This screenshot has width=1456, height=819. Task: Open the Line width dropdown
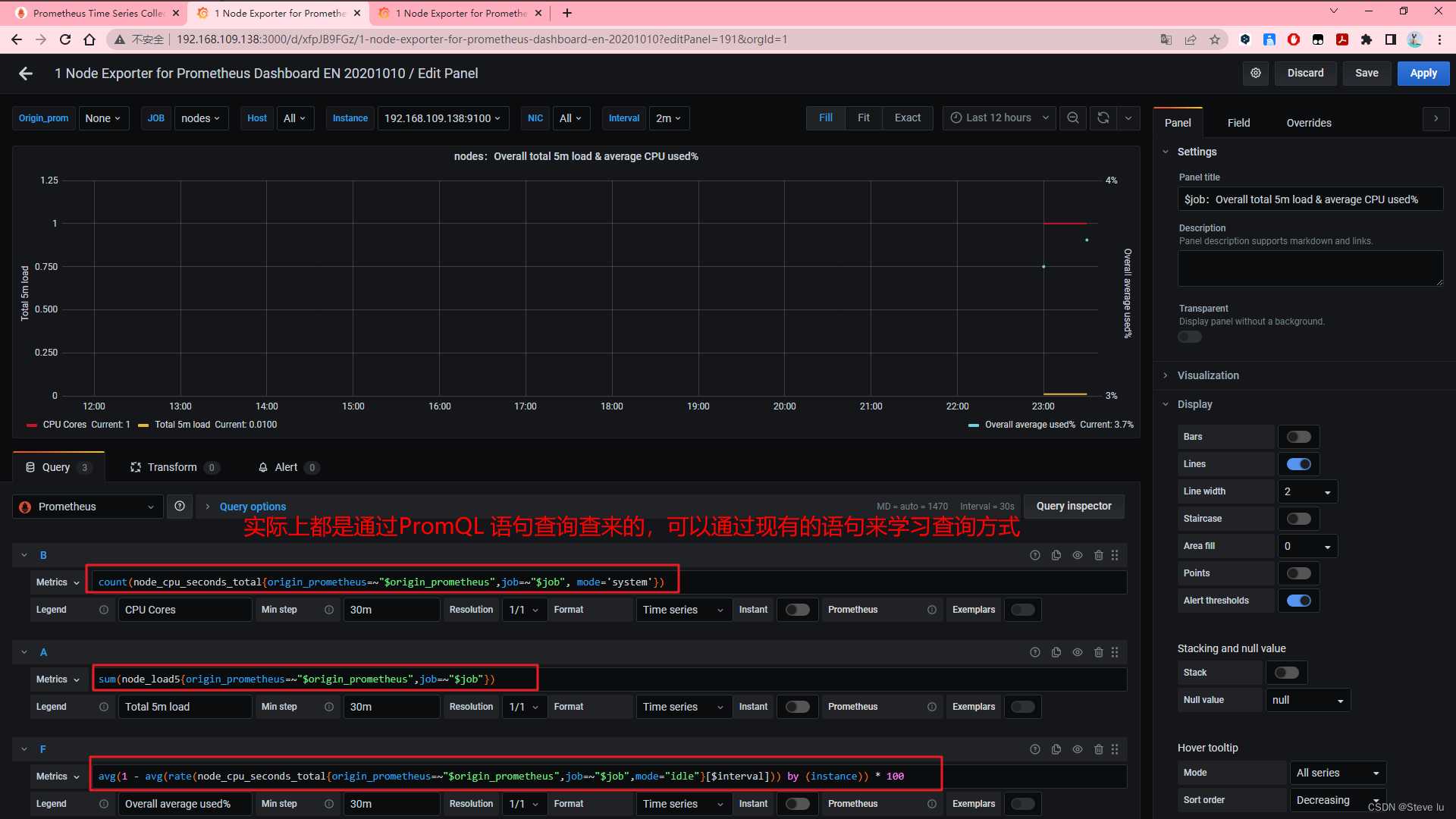click(1307, 491)
